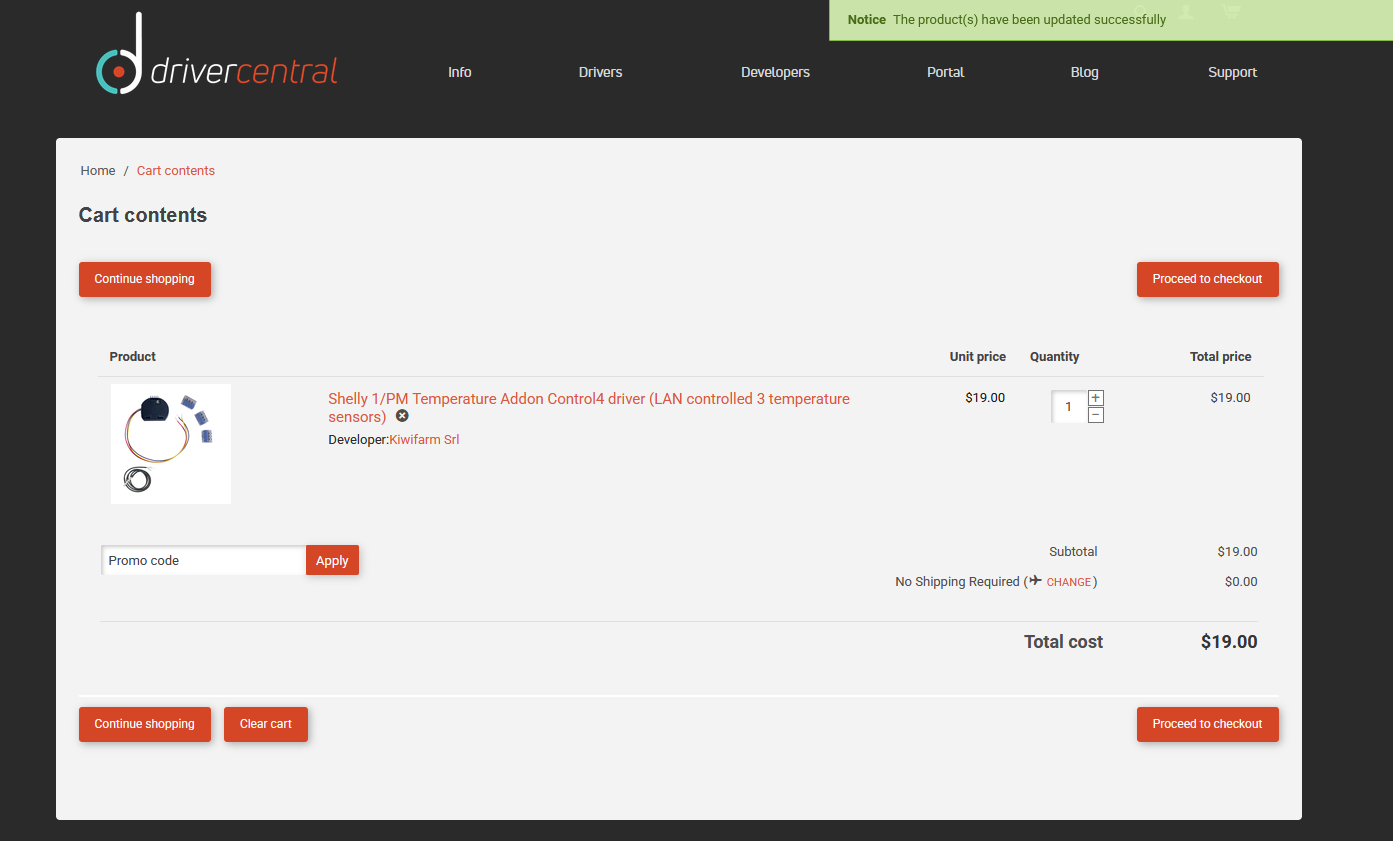1393x841 pixels.
Task: Click the $0.00 shipping amount
Action: pyautogui.click(x=1241, y=582)
